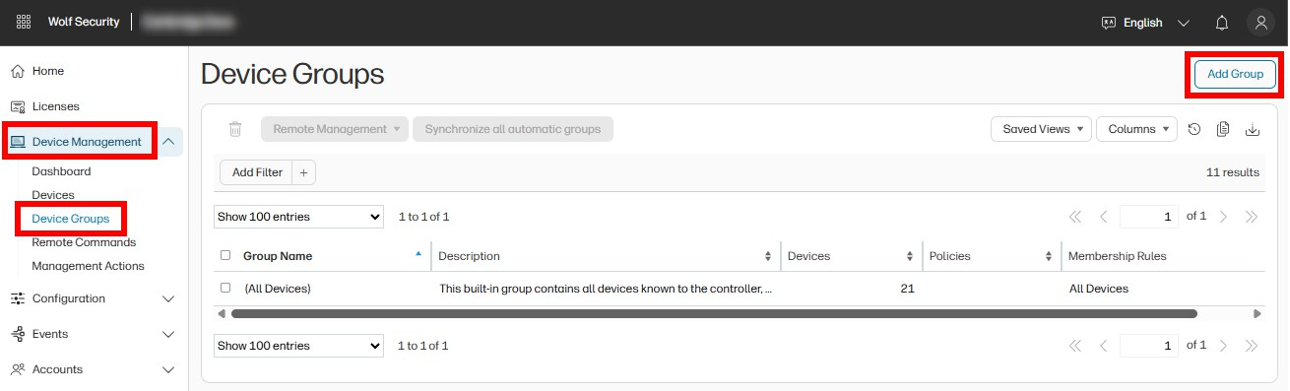The image size is (1290, 391).
Task: Open bottom Show 100 entries dropdown
Action: [299, 346]
